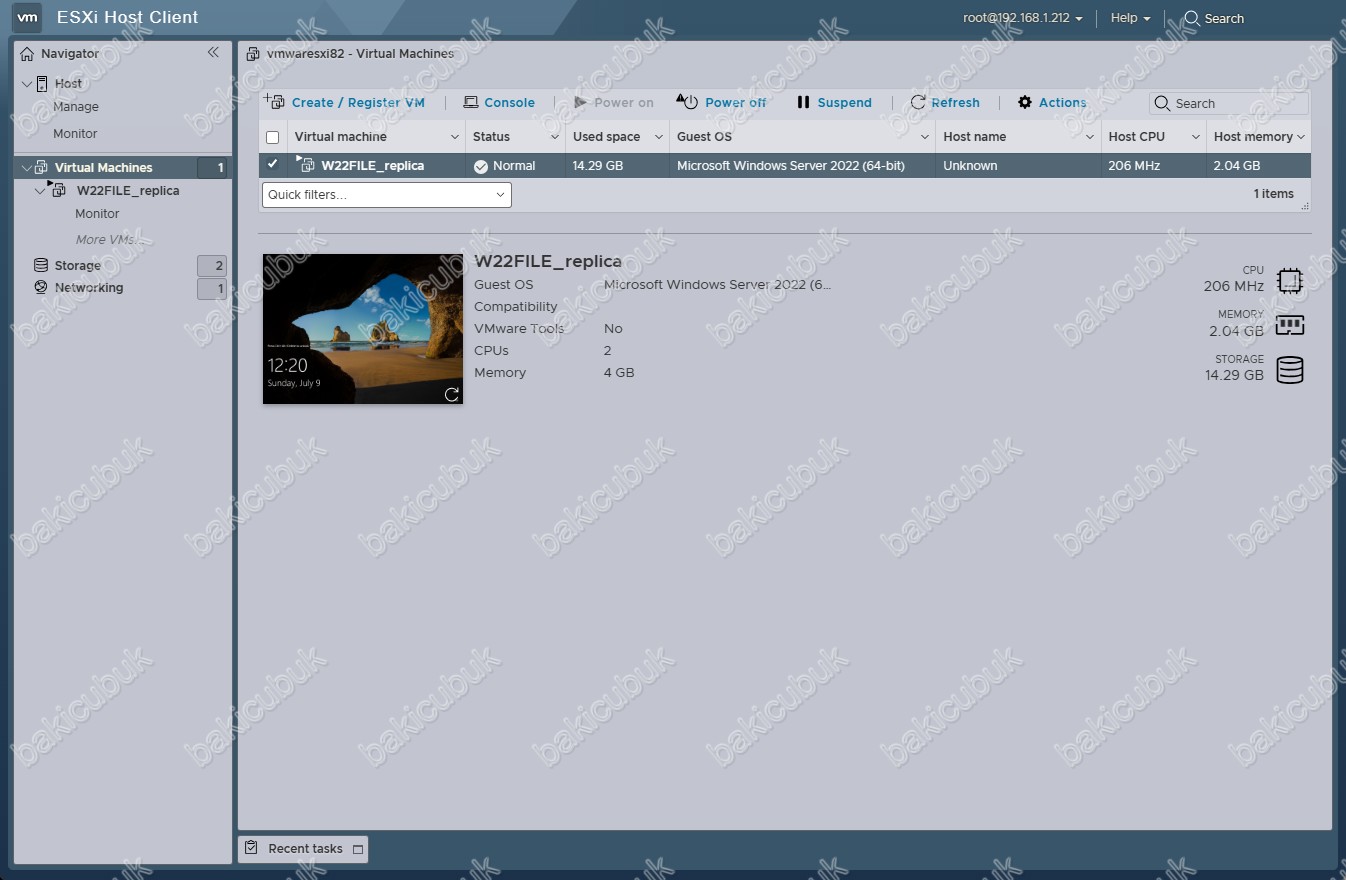Click the W22FILE_replica VM icon in Navigator tree
1346x880 pixels.
pyautogui.click(x=59, y=189)
